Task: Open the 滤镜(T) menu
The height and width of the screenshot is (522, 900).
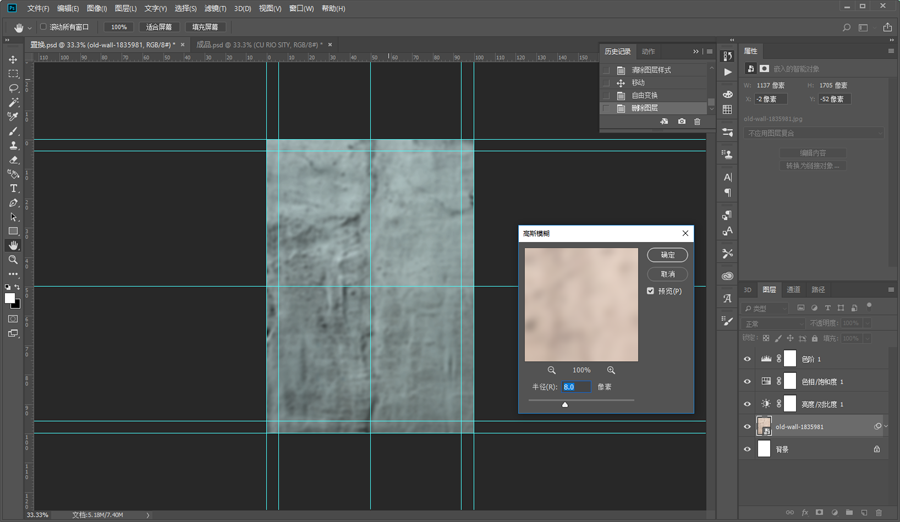Action: click(x=213, y=8)
